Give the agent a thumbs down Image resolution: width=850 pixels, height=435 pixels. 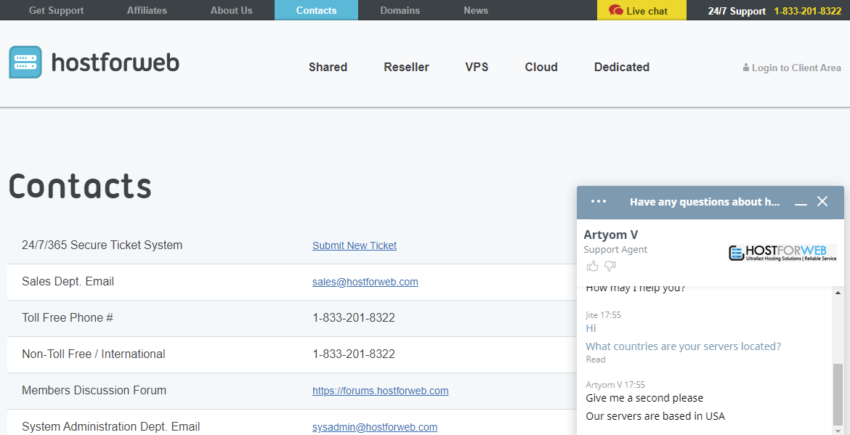[x=610, y=266]
